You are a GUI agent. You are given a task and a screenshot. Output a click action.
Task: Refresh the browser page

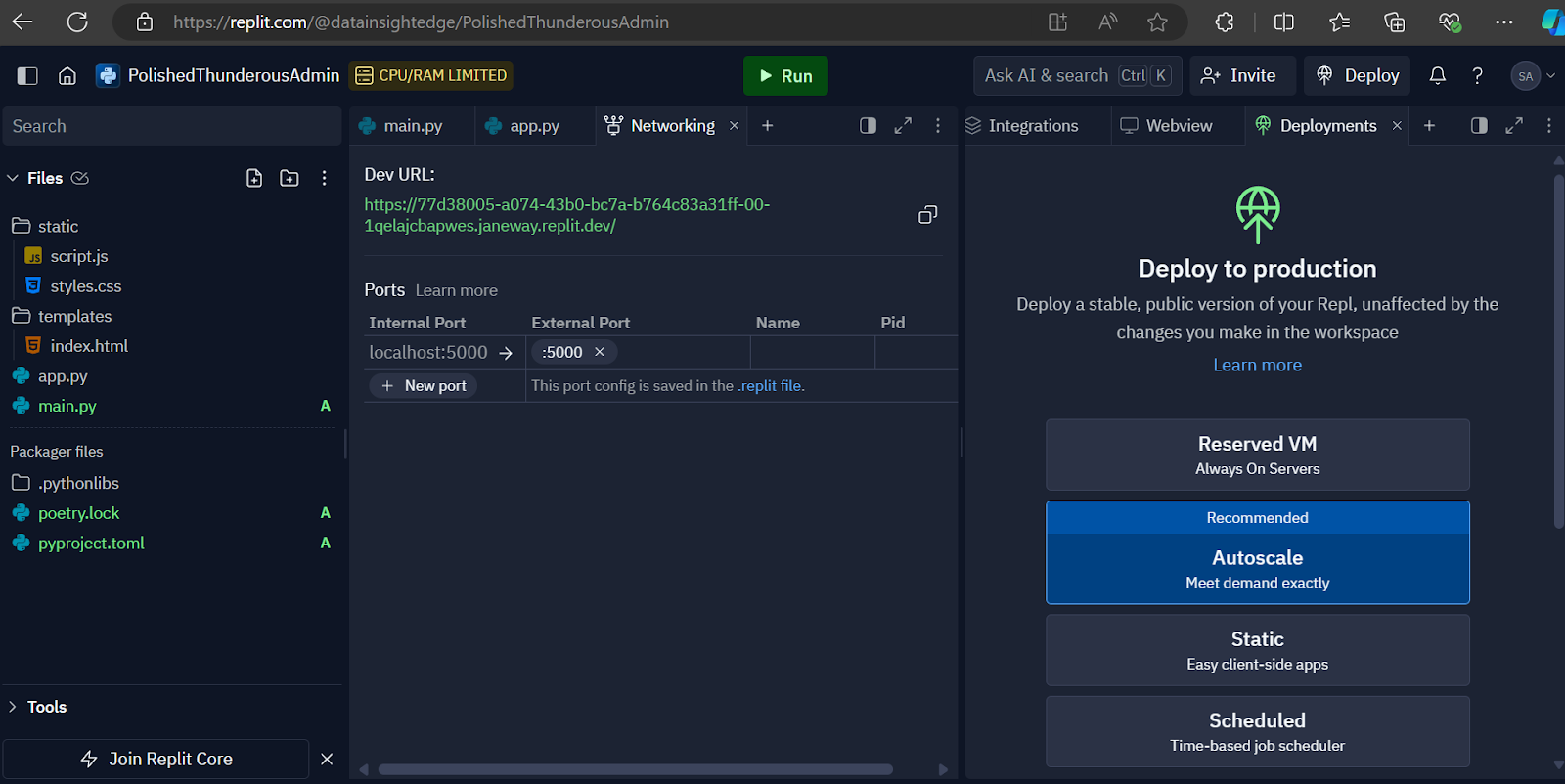coord(77,22)
